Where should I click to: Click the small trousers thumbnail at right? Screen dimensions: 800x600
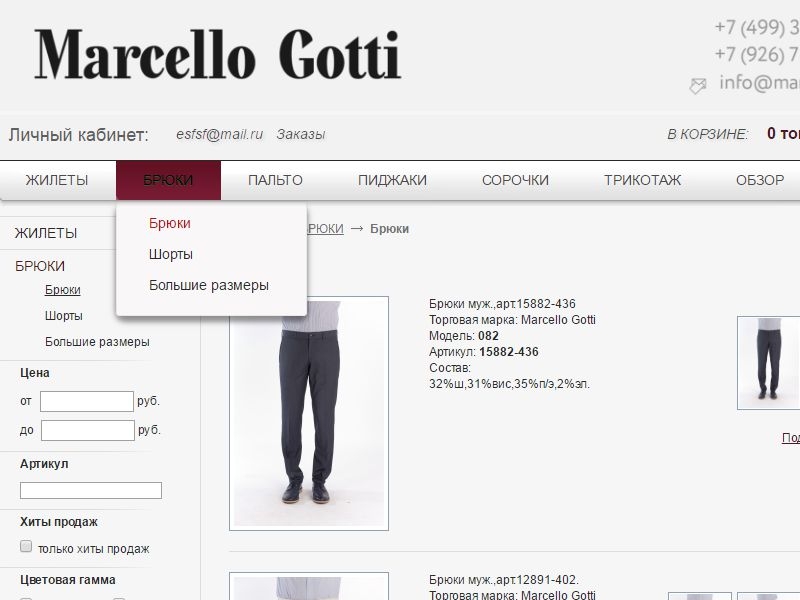(768, 363)
